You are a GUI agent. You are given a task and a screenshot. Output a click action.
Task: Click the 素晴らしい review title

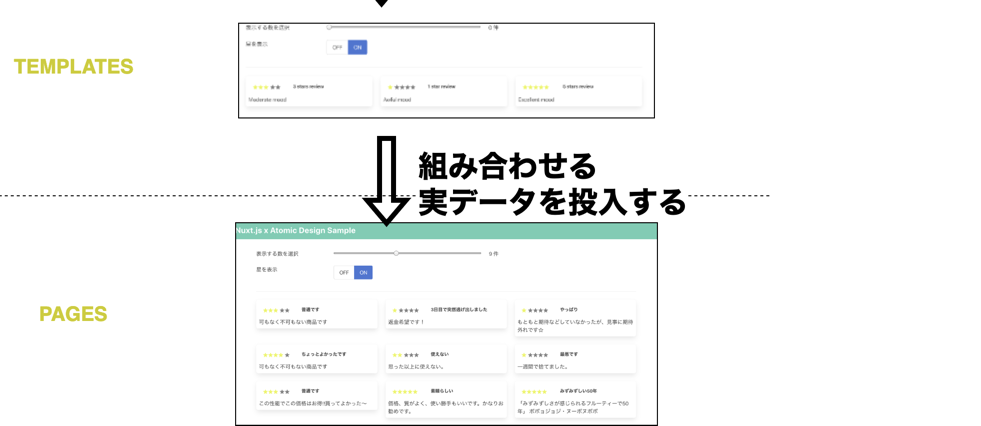(442, 391)
